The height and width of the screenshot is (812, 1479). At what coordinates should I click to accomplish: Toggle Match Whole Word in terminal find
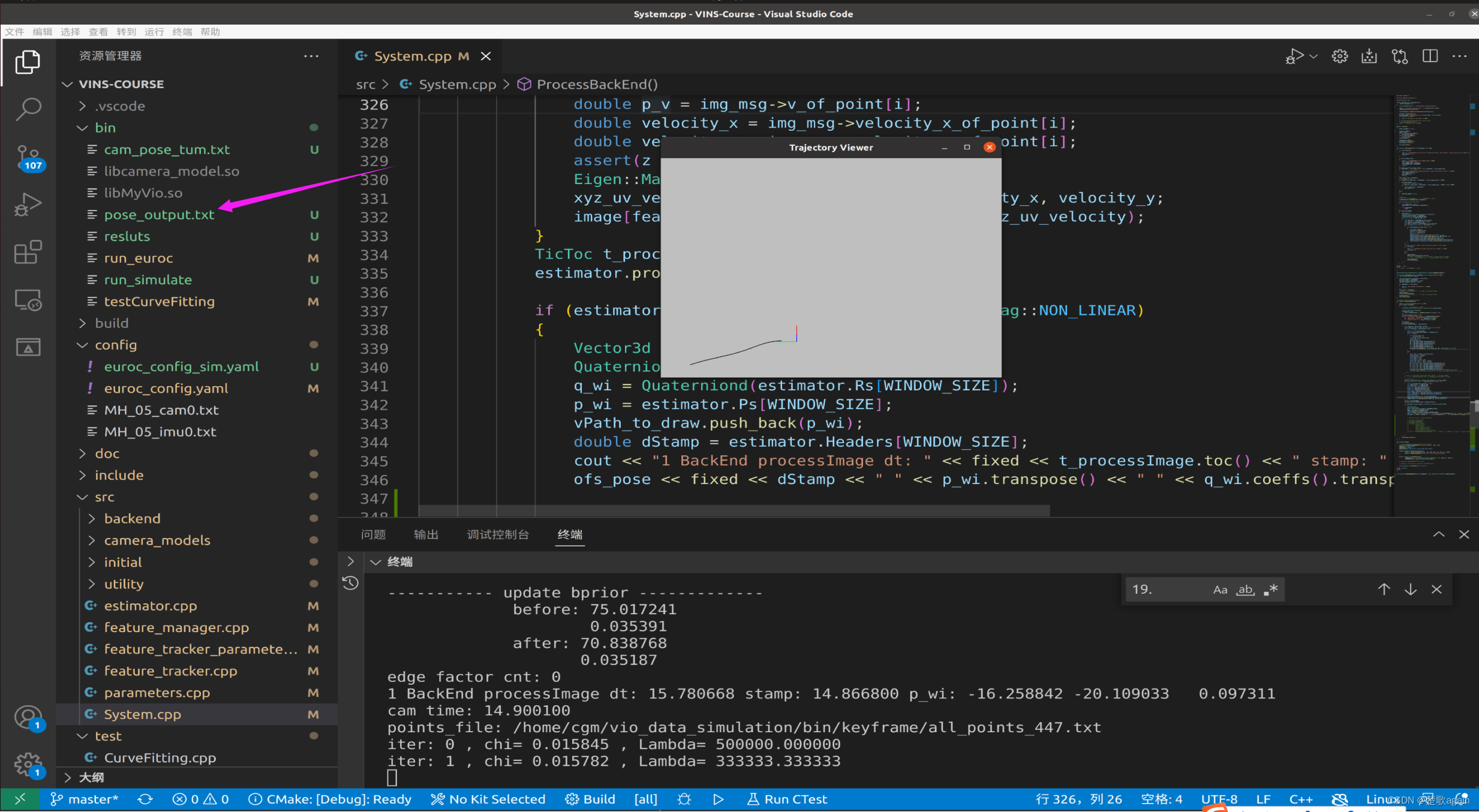pyautogui.click(x=1246, y=590)
